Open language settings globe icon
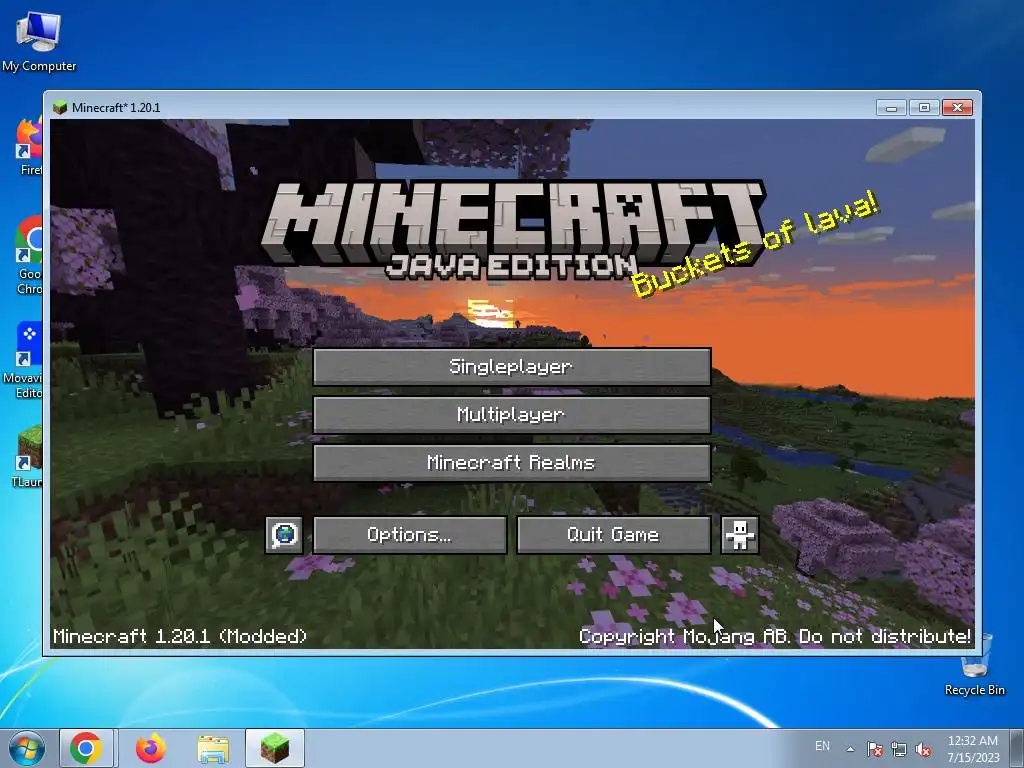This screenshot has width=1024, height=768. pos(284,535)
